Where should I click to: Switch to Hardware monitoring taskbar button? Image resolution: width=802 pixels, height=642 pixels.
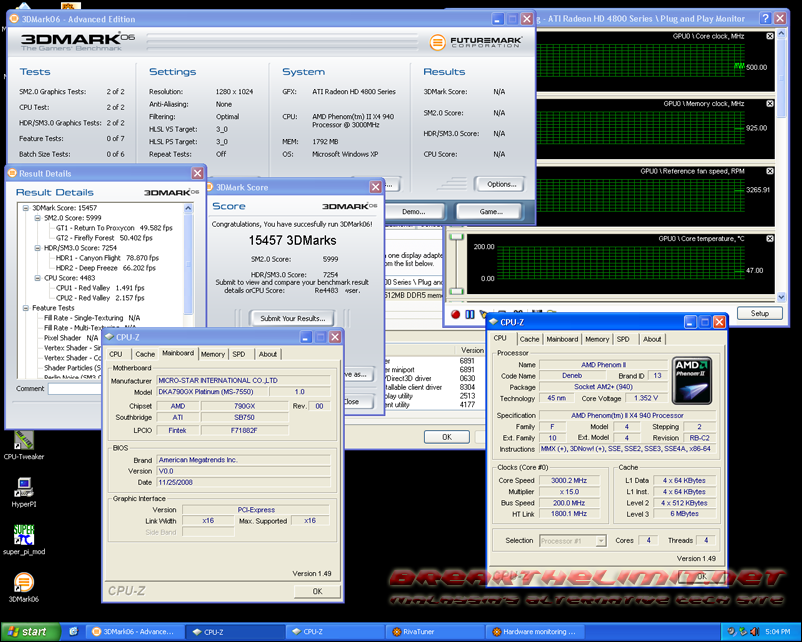point(534,632)
